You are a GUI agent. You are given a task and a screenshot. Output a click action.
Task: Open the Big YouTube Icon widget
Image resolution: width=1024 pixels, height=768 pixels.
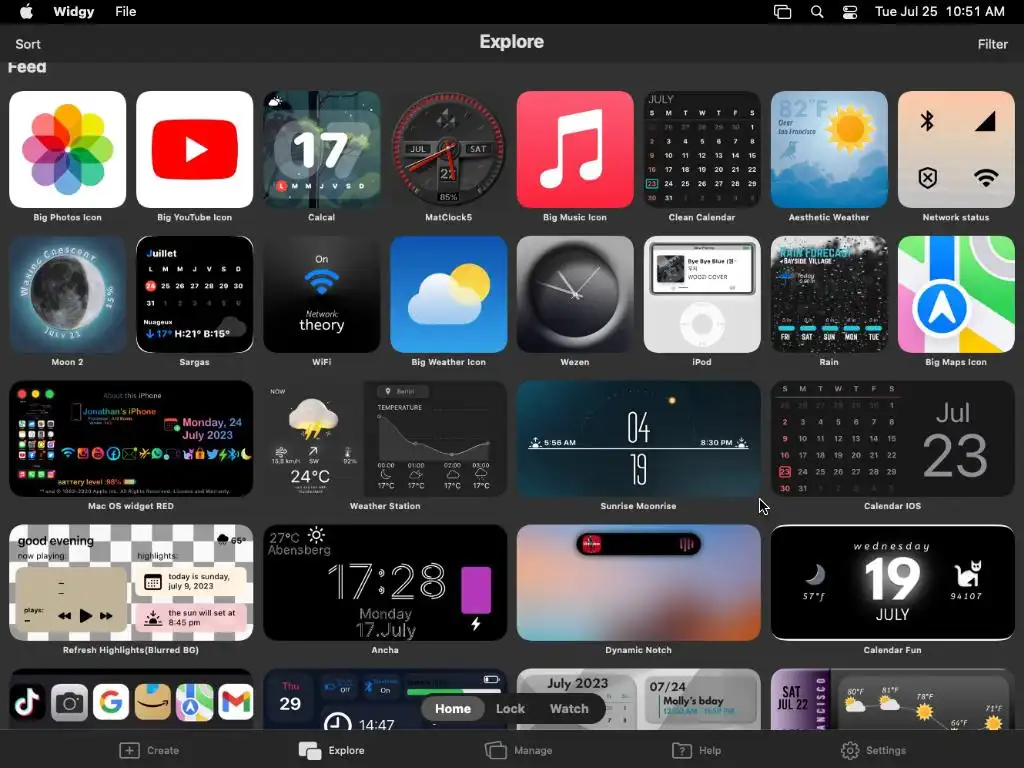[x=195, y=150]
